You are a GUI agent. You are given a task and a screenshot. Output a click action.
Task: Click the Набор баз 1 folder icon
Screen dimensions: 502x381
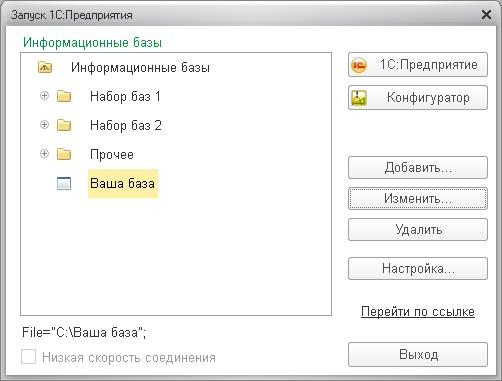64,96
